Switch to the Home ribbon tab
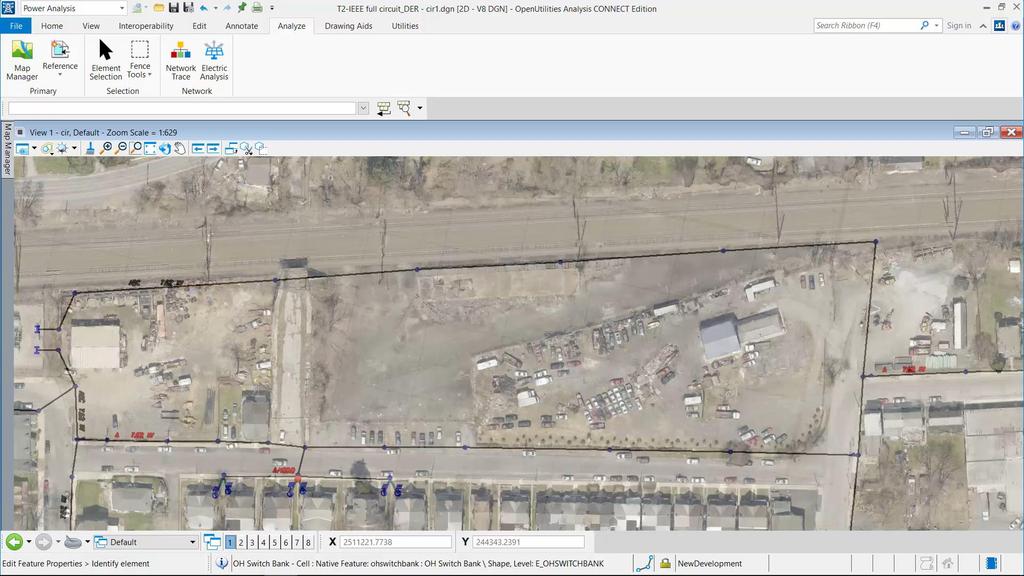The height and width of the screenshot is (576, 1024). coord(52,26)
